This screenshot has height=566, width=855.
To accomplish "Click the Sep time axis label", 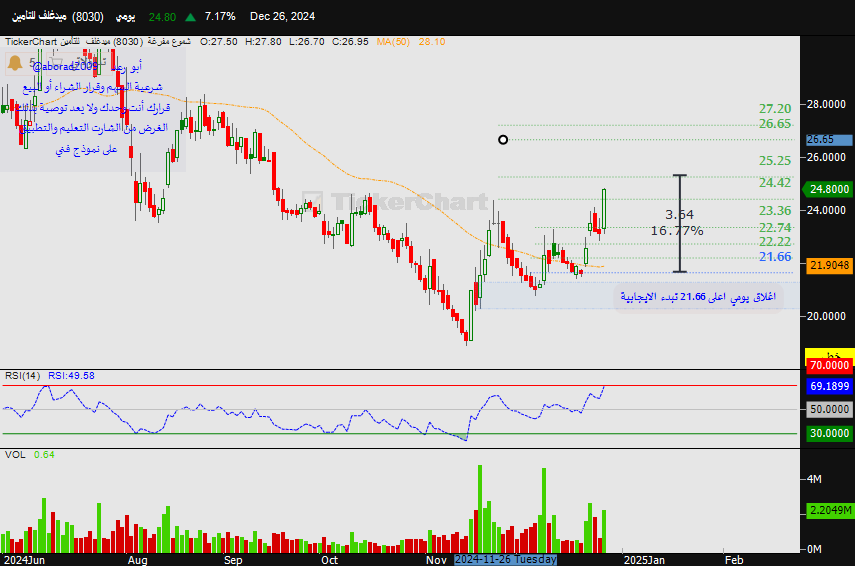I will coord(233,560).
